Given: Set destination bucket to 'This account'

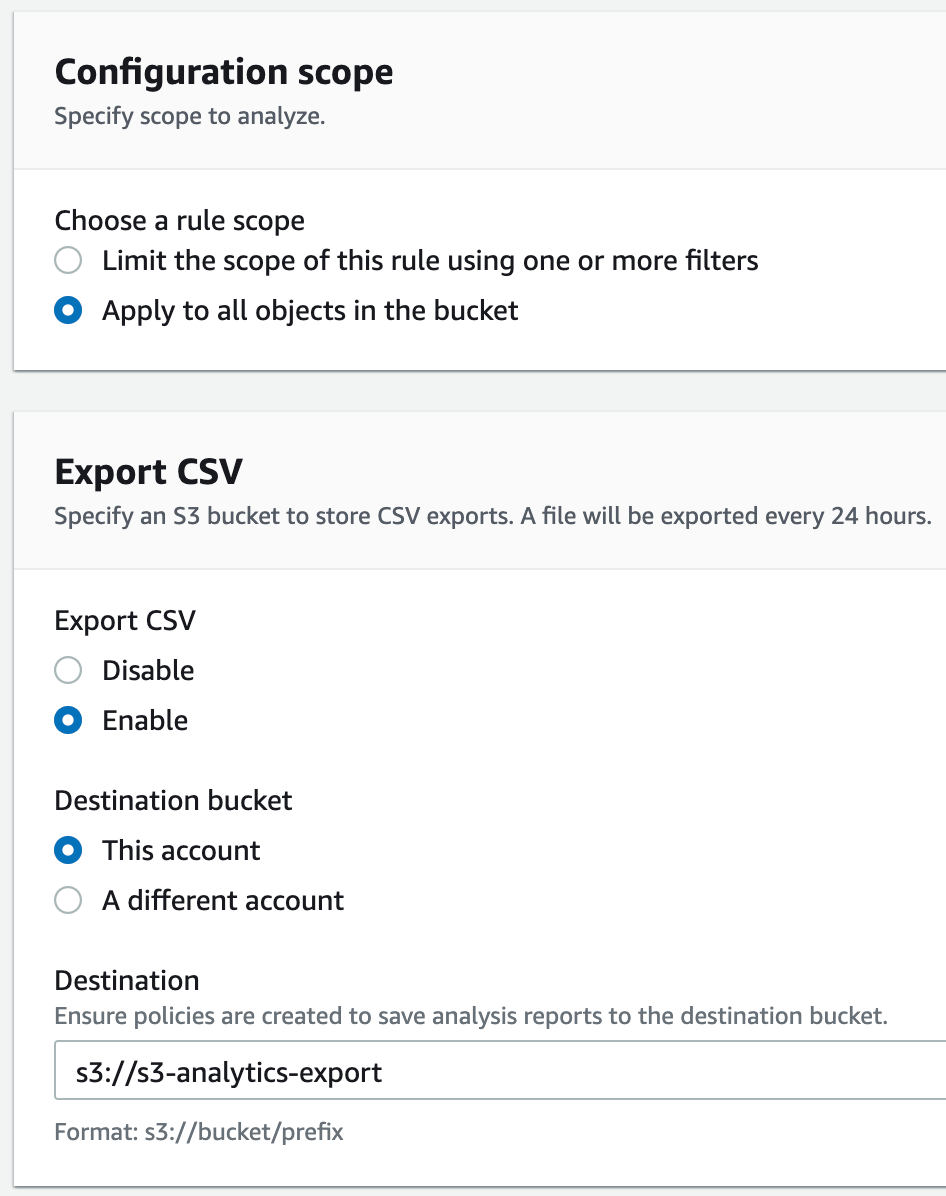Looking at the screenshot, I should (x=68, y=850).
